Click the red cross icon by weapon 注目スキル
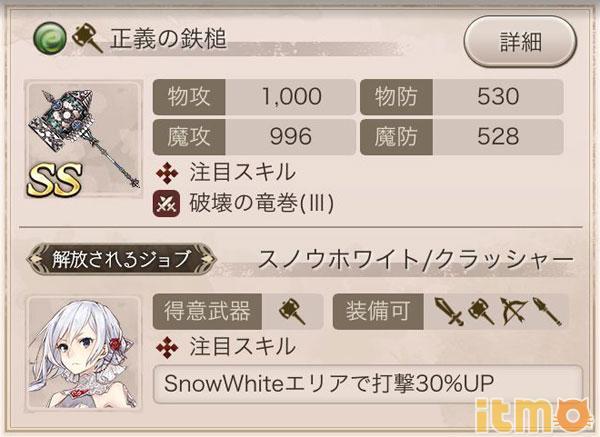This screenshot has height=437, width=600. tap(167, 173)
